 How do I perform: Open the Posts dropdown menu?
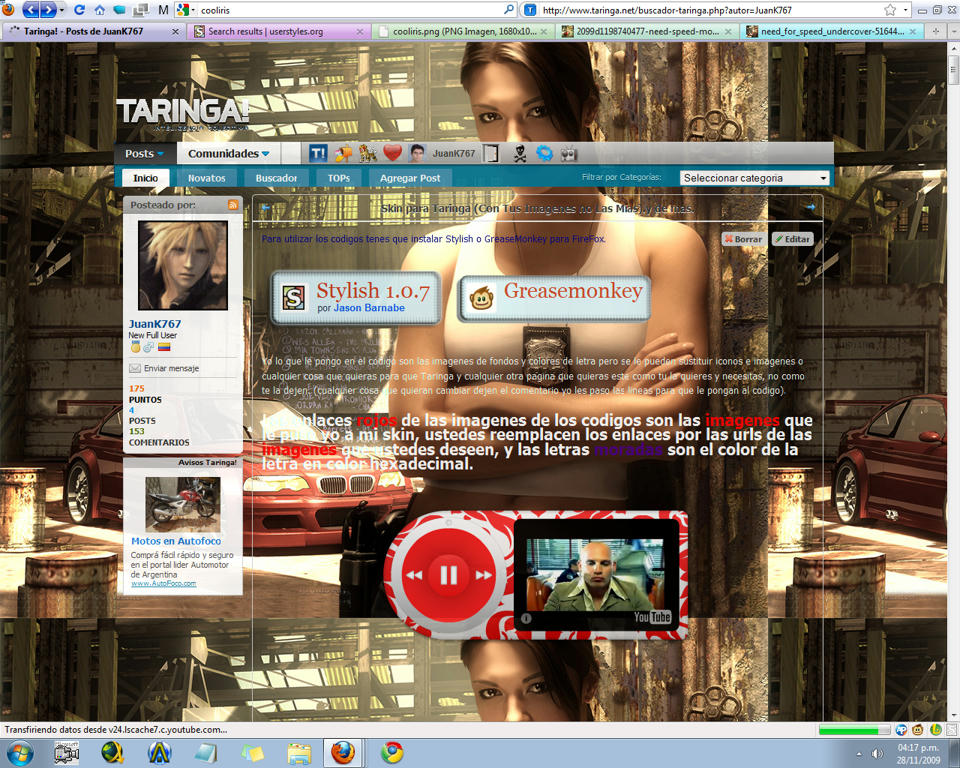click(x=144, y=153)
